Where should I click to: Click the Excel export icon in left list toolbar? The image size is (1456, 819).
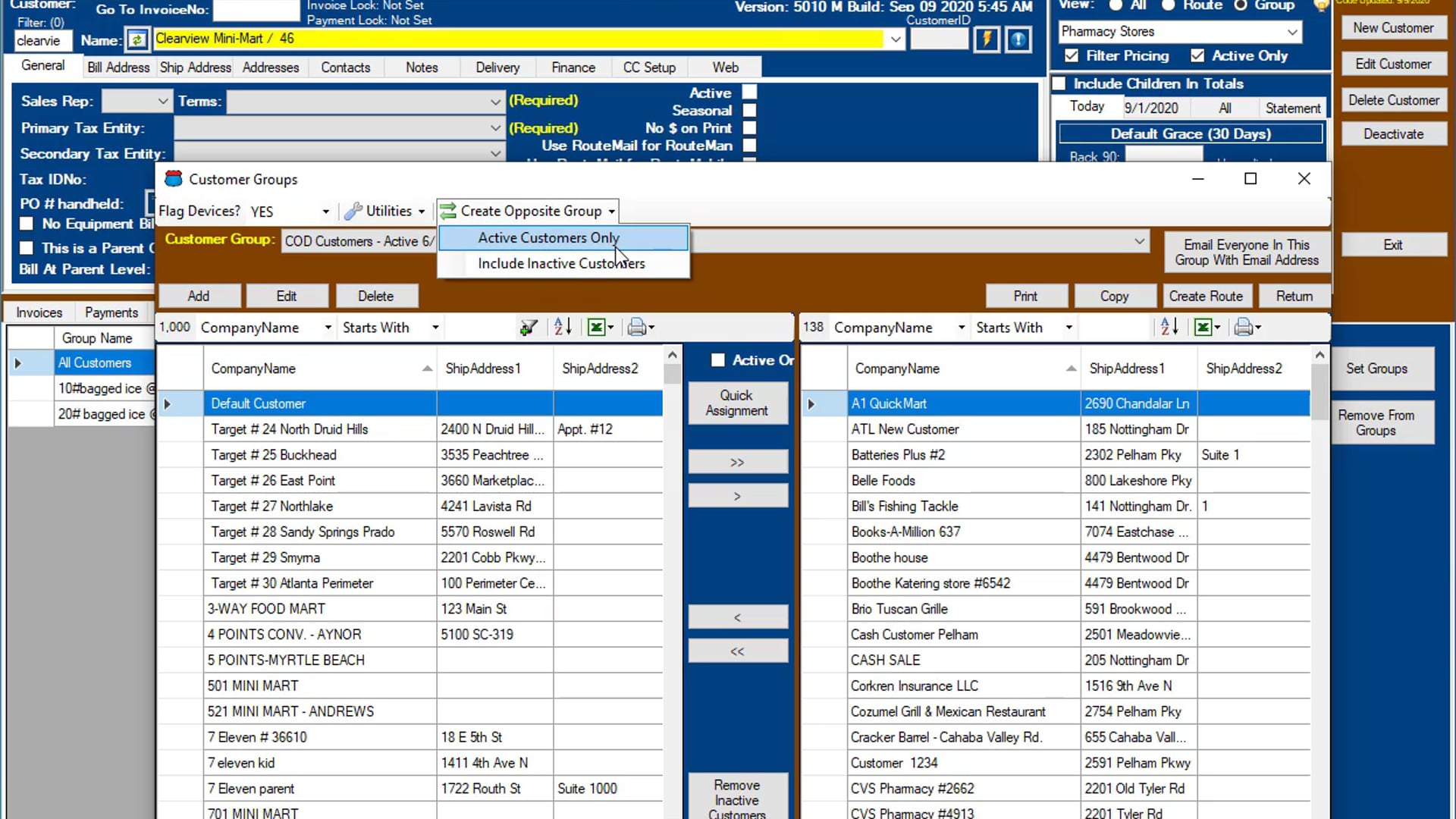tap(597, 328)
